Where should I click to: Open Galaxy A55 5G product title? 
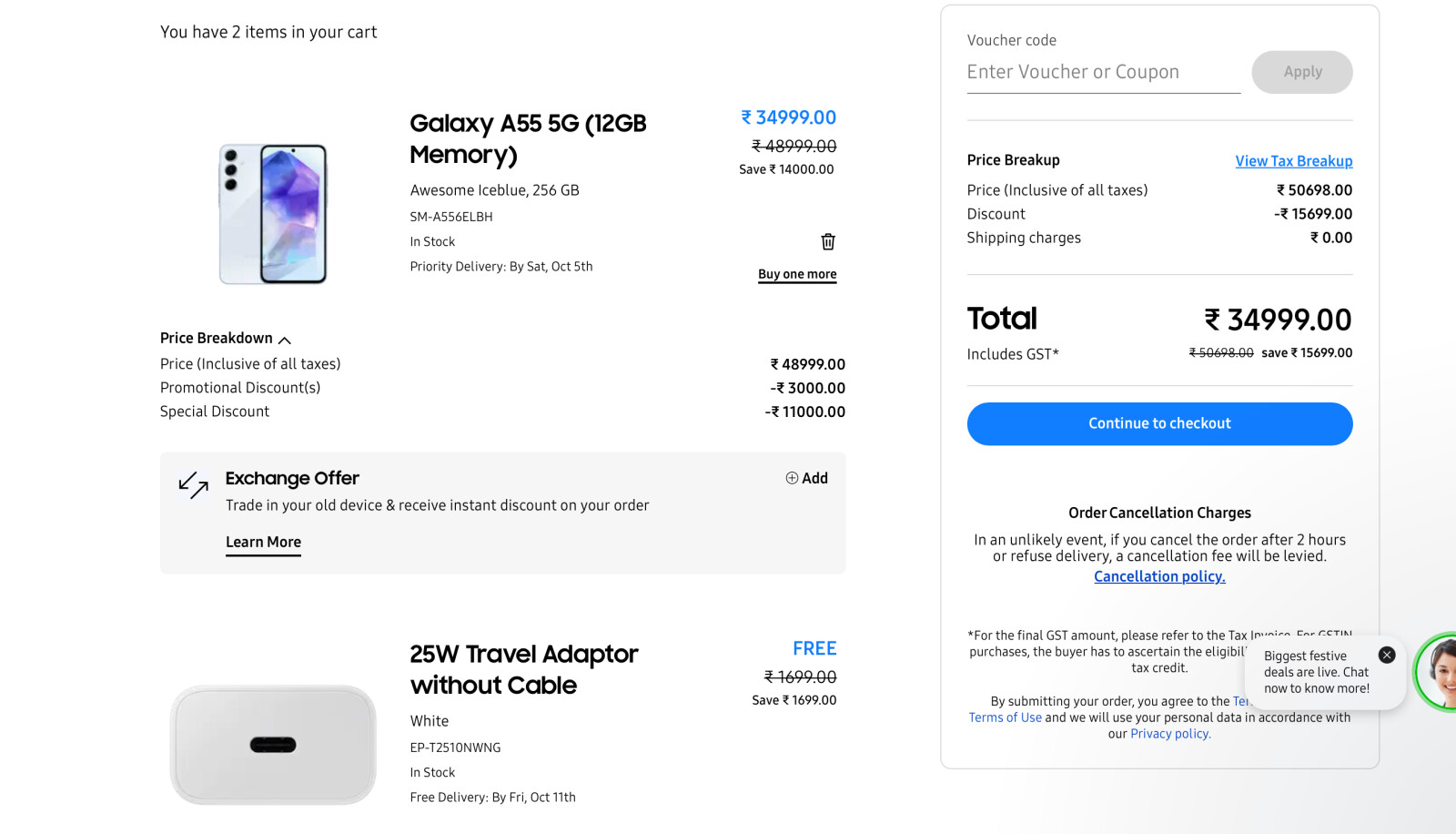[x=528, y=138]
